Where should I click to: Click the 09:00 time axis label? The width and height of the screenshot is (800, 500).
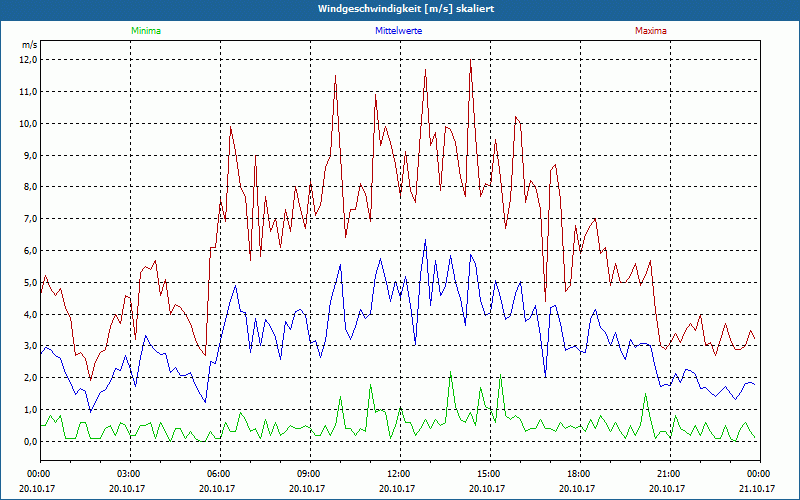point(310,474)
